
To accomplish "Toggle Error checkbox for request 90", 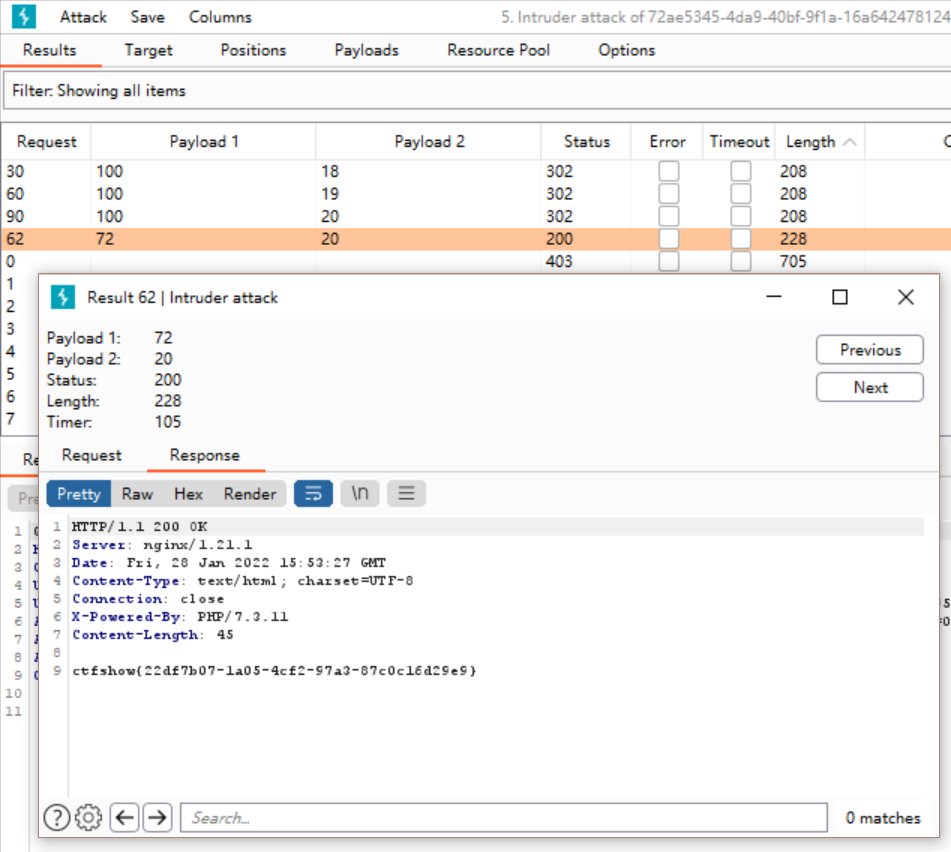I will click(668, 216).
